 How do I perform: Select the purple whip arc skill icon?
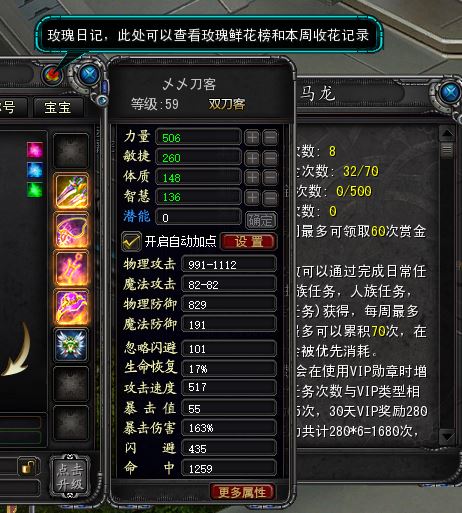71,230
